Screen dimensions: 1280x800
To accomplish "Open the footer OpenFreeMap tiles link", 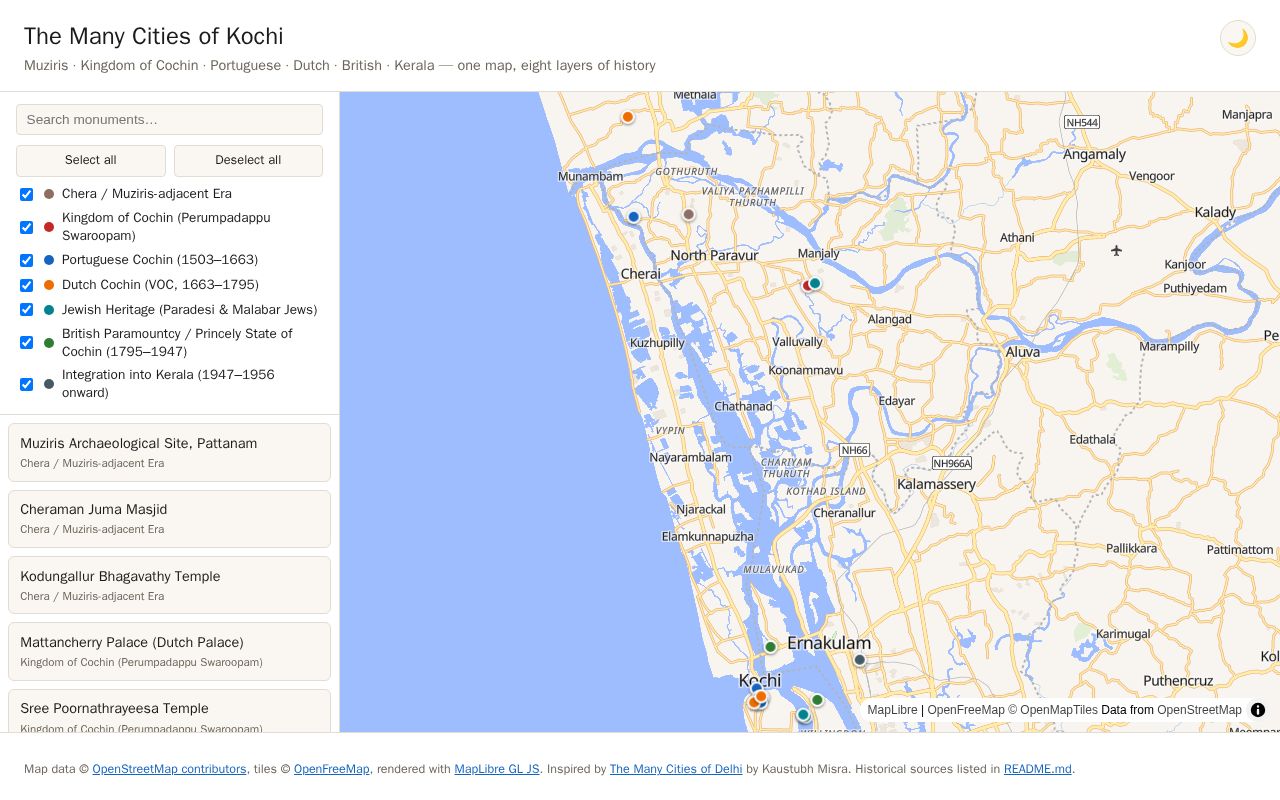I will tap(332, 769).
